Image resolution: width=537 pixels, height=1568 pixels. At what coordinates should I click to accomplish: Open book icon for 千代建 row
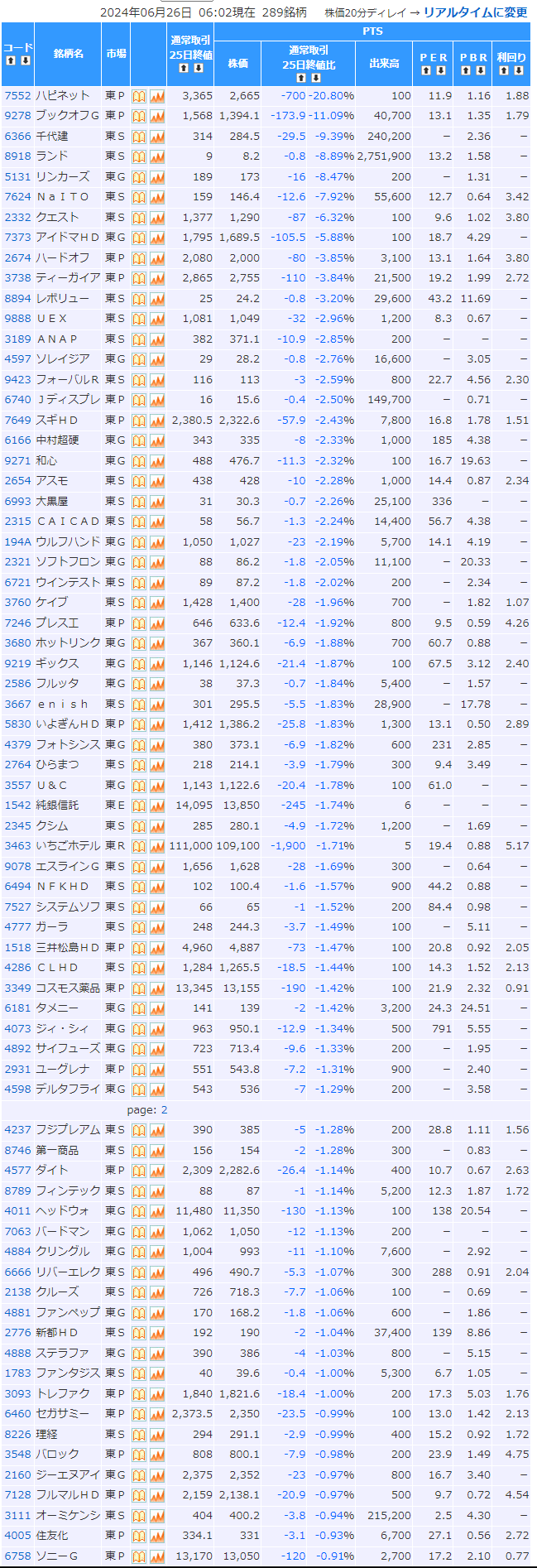coord(139,137)
